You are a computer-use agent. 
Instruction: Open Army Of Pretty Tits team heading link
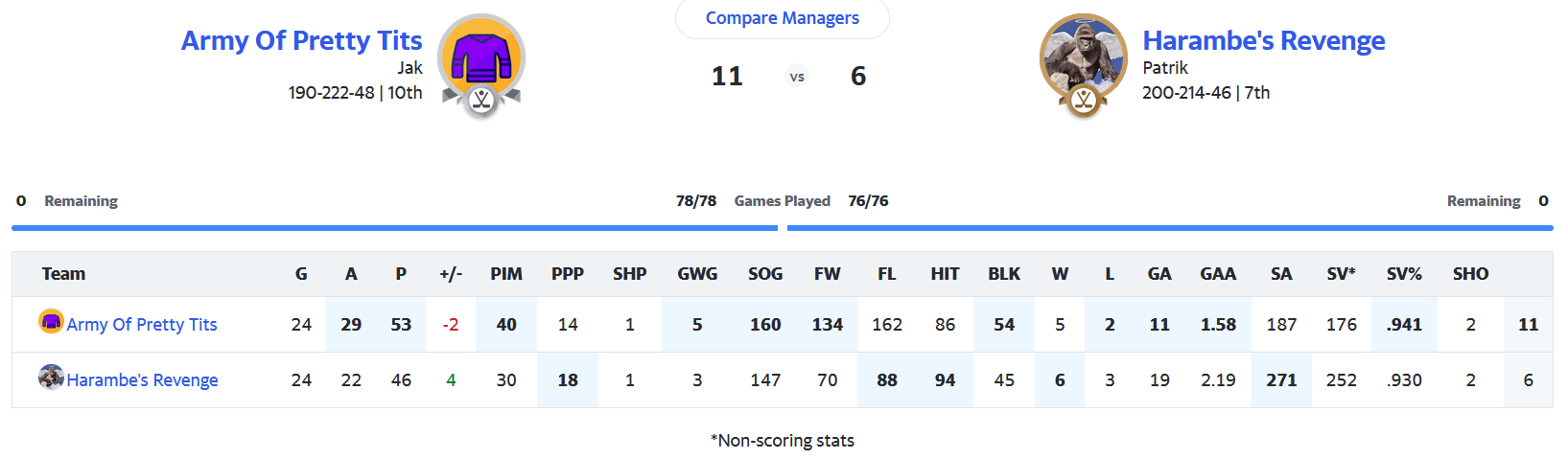[301, 40]
